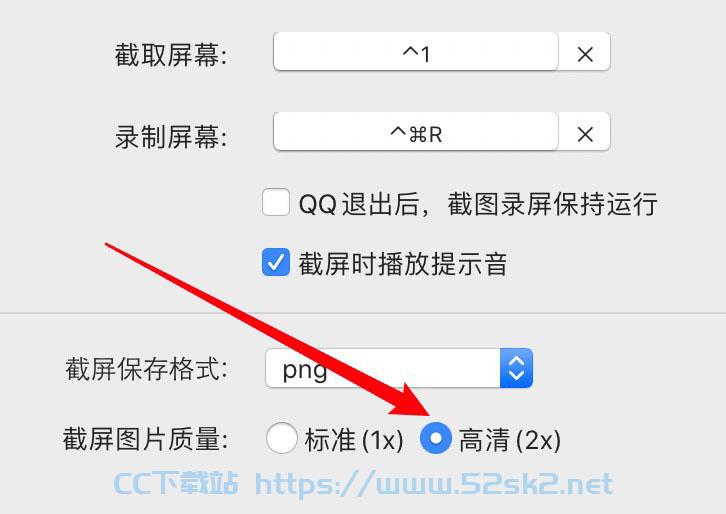Click the 截屏保存格式: label
Viewport: 726px width, 514px height.
147,369
